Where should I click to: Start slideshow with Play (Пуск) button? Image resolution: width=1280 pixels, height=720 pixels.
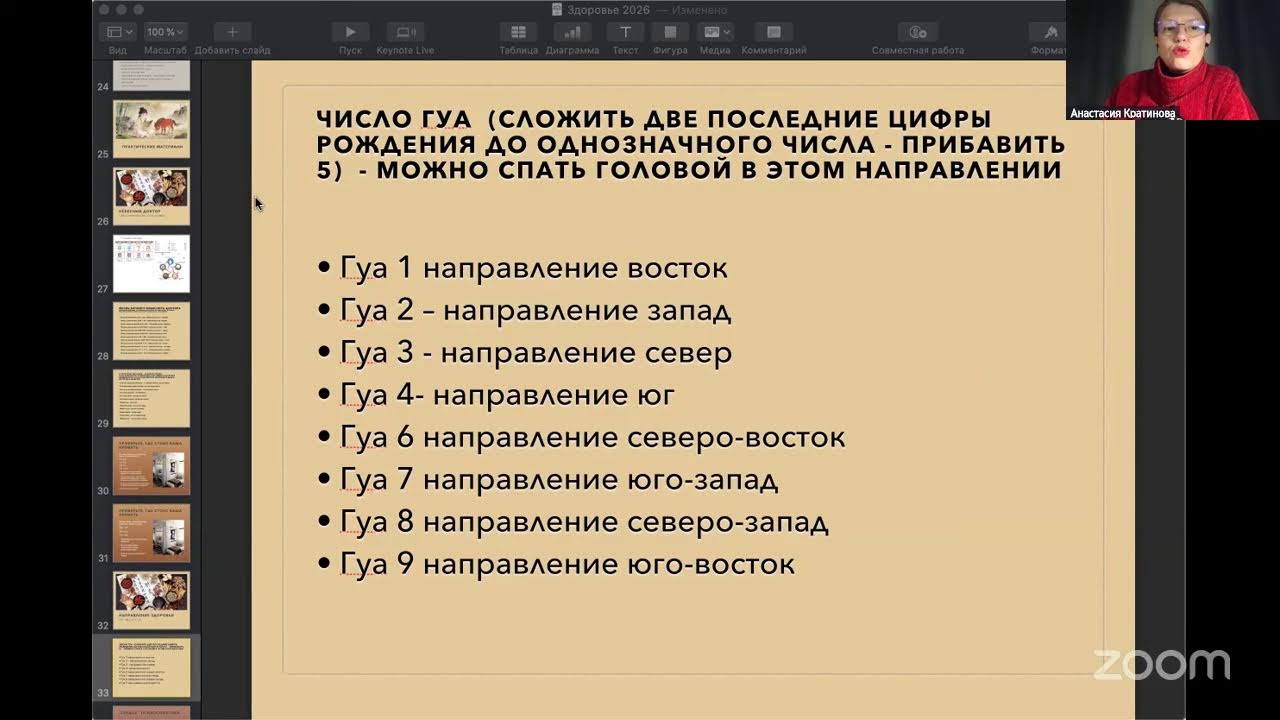coord(350,32)
